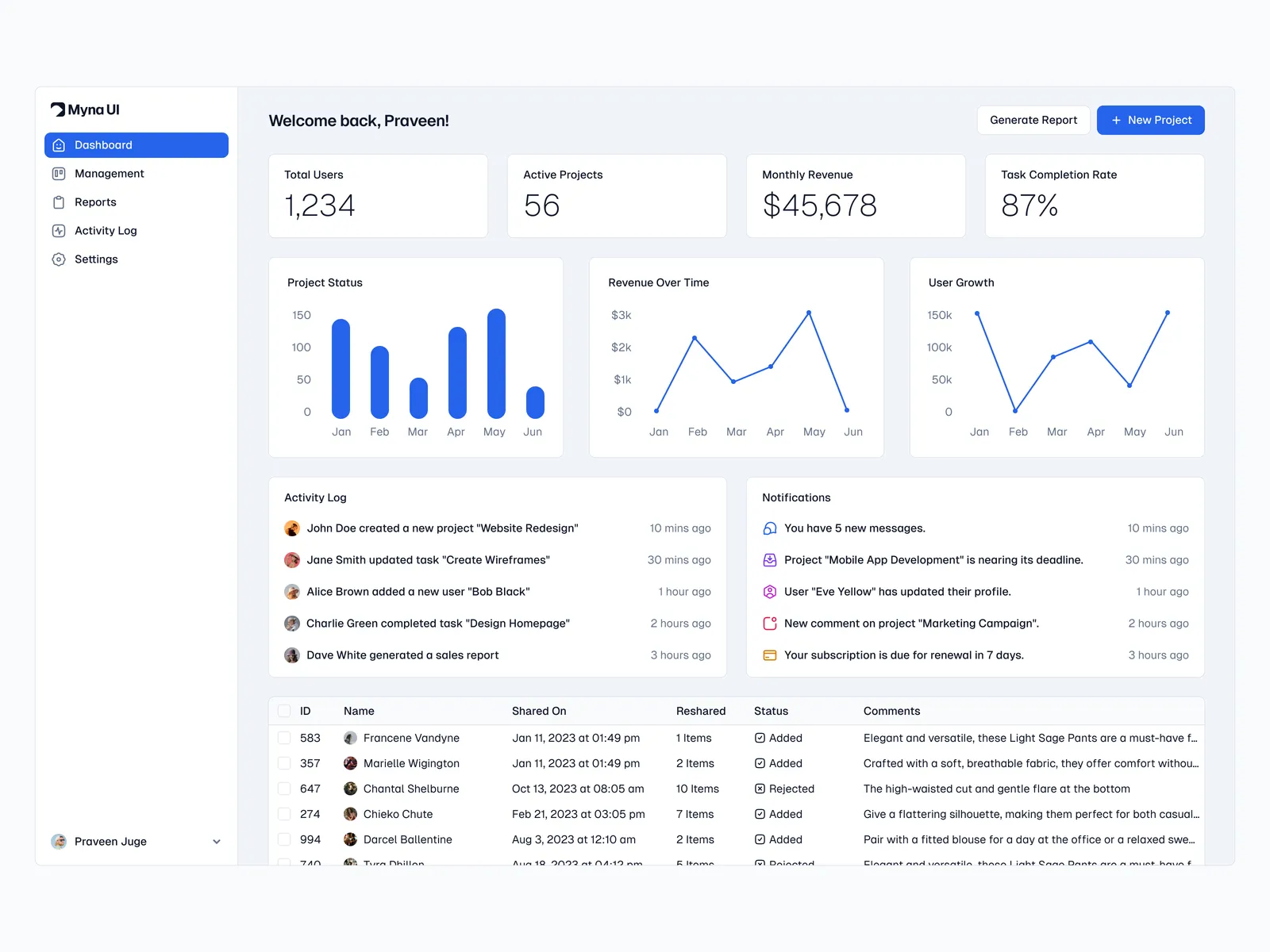
Task: Select the checkbox for Chantal Shelburne row
Action: pos(284,789)
